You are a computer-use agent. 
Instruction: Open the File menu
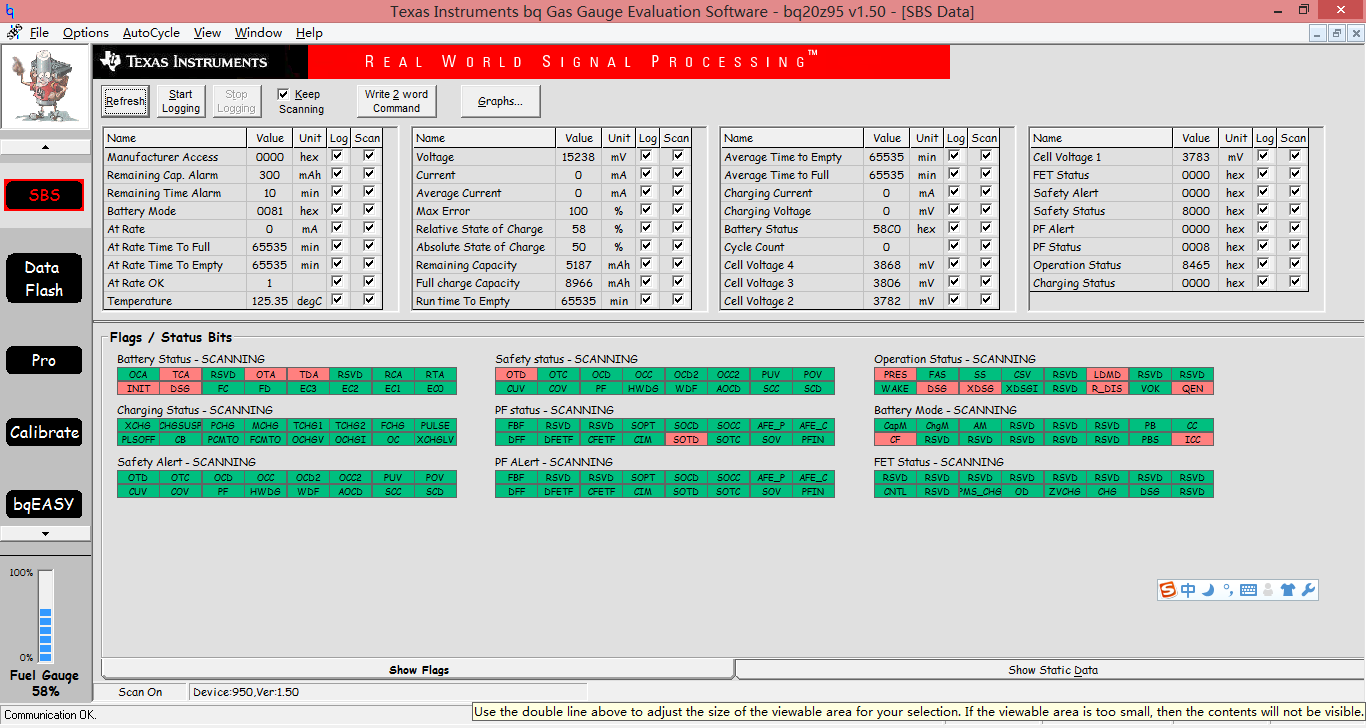39,33
